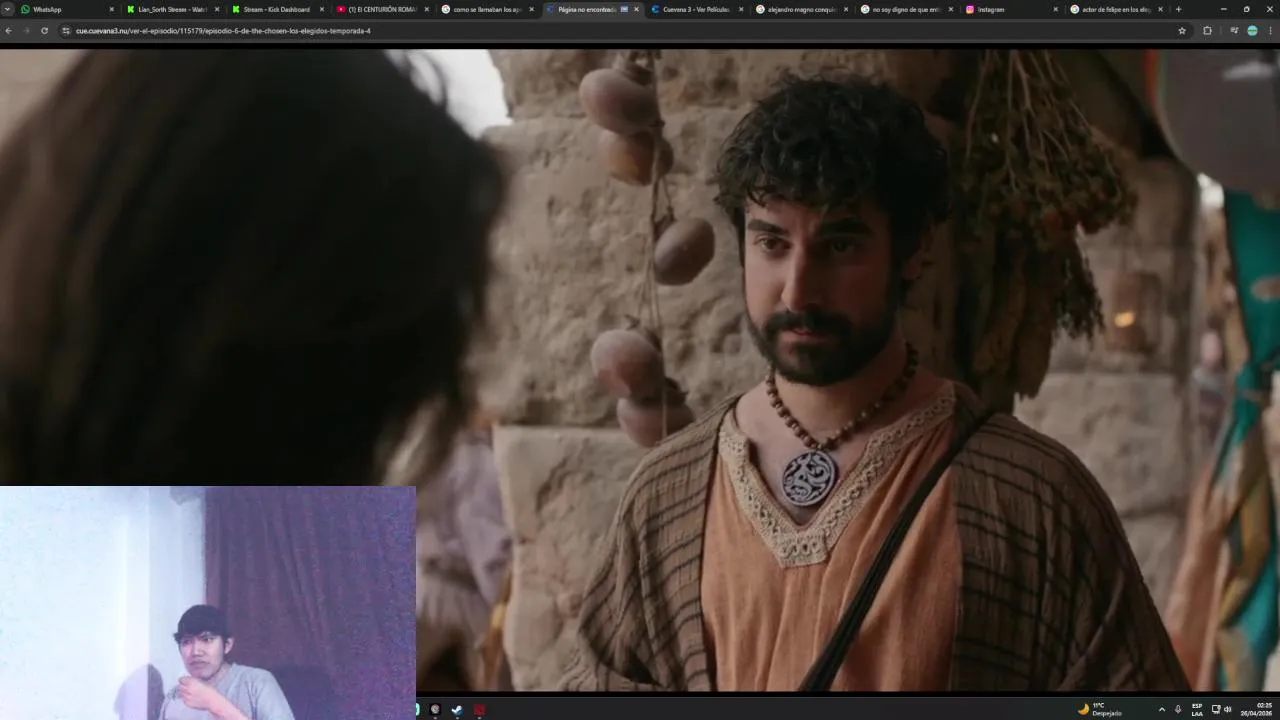1280x720 pixels.
Task: Select the Página no encontrada tab
Action: (x=591, y=9)
